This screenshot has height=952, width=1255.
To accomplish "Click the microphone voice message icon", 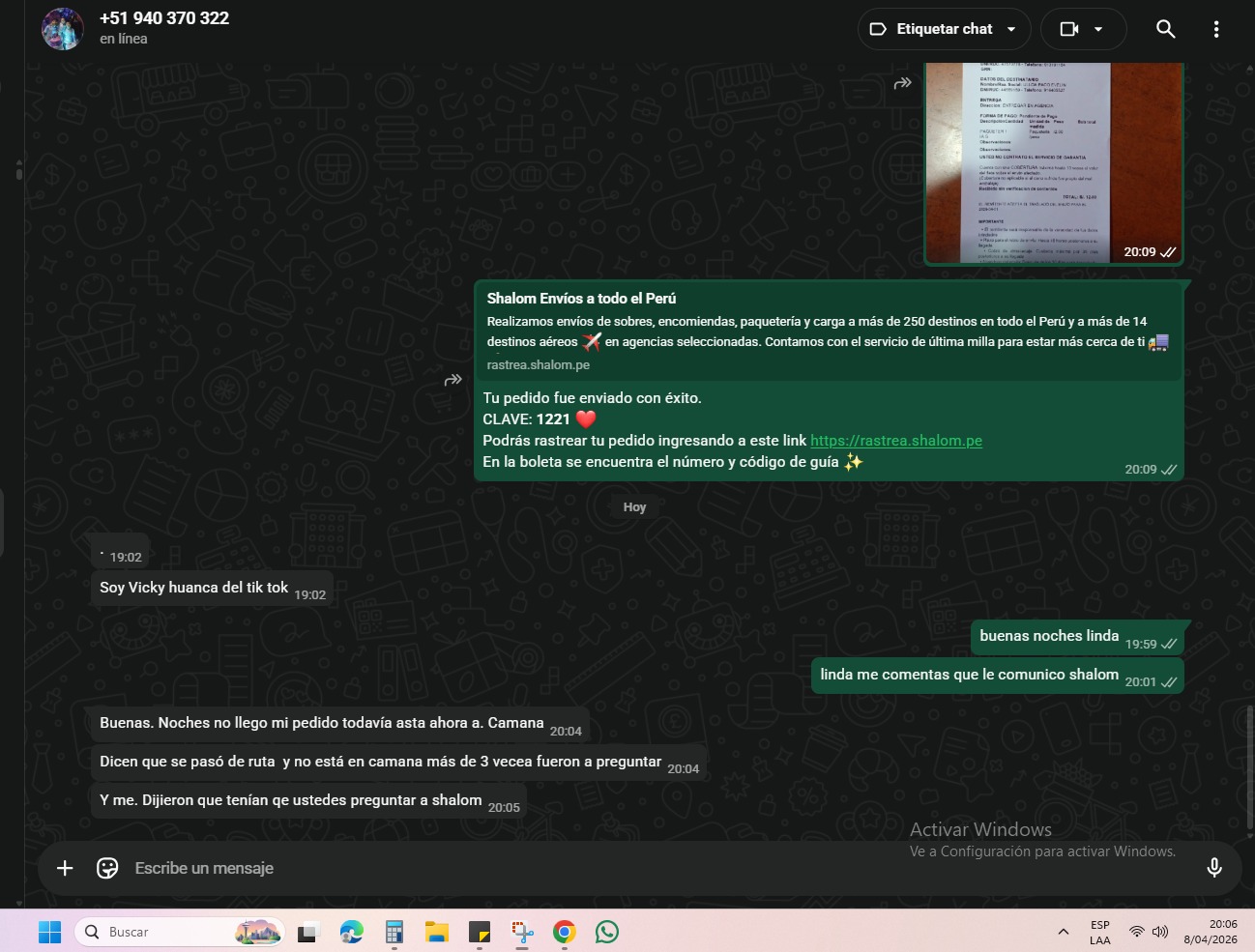I will pyautogui.click(x=1214, y=868).
